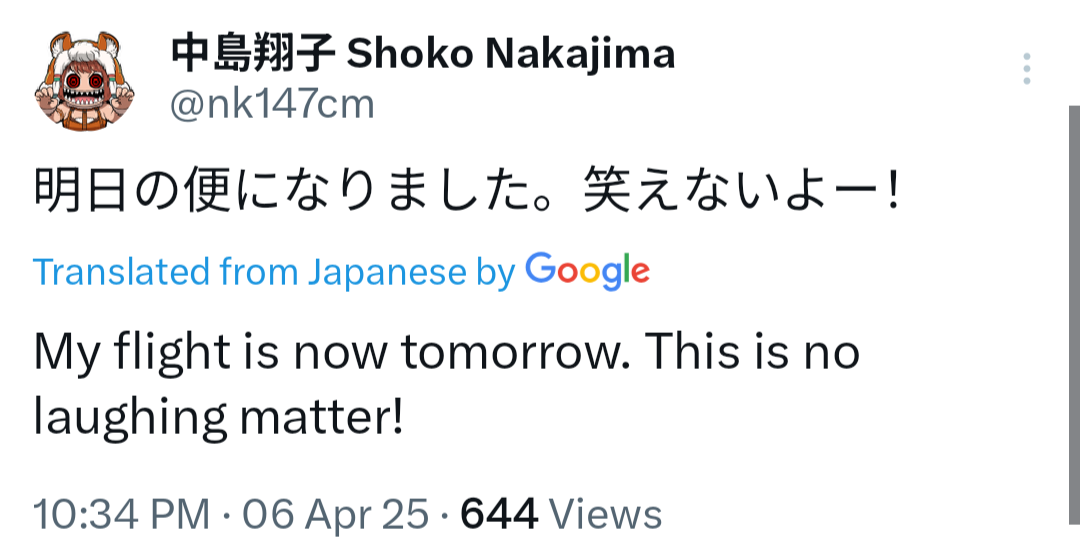The width and height of the screenshot is (1080, 559).
Task: Click the "laughing matter!" text line
Action: pyautogui.click(x=218, y=418)
